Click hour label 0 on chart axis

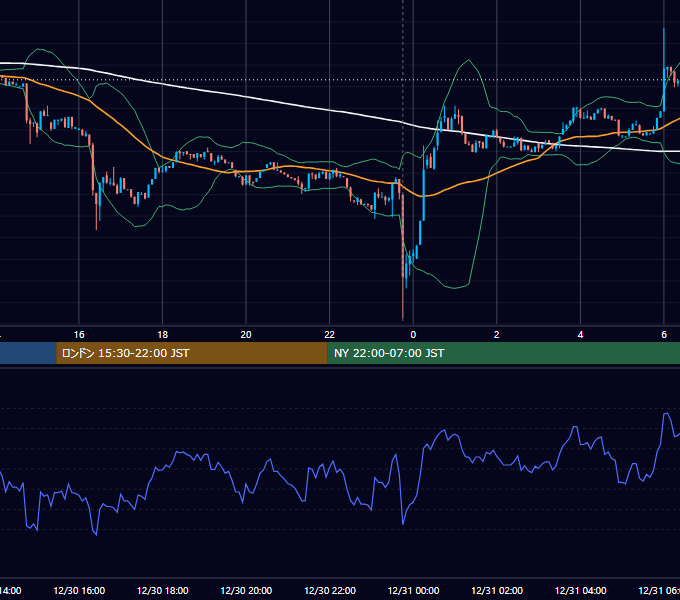pos(413,335)
